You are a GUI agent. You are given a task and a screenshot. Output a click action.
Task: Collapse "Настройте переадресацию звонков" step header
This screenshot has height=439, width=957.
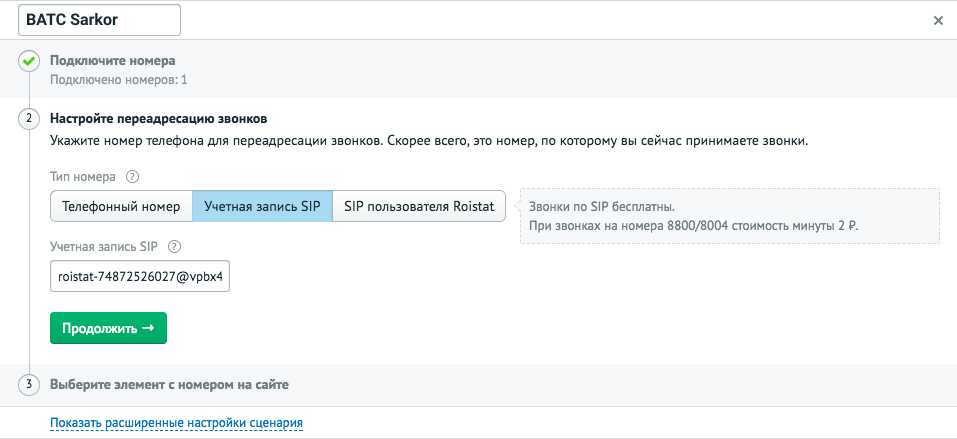coord(158,119)
